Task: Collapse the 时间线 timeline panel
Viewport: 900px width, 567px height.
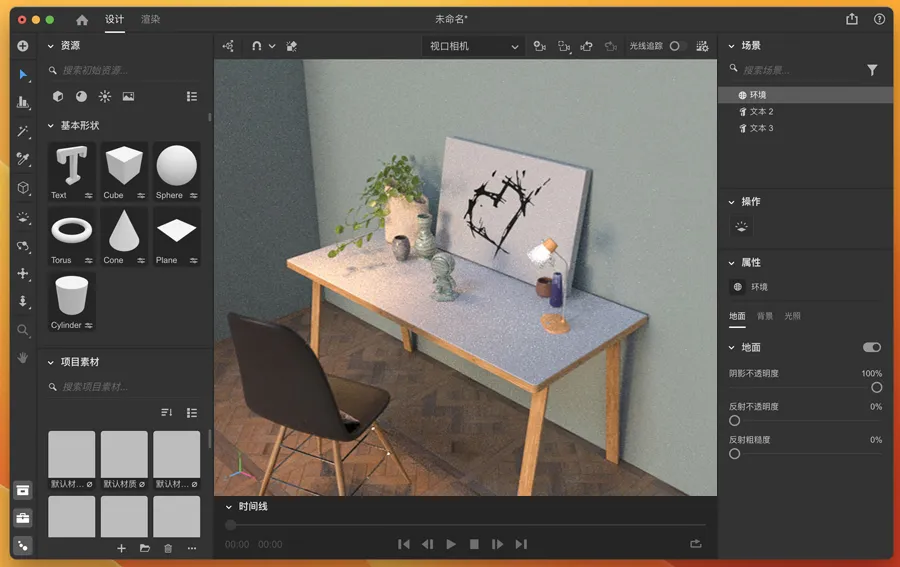Action: click(x=228, y=507)
